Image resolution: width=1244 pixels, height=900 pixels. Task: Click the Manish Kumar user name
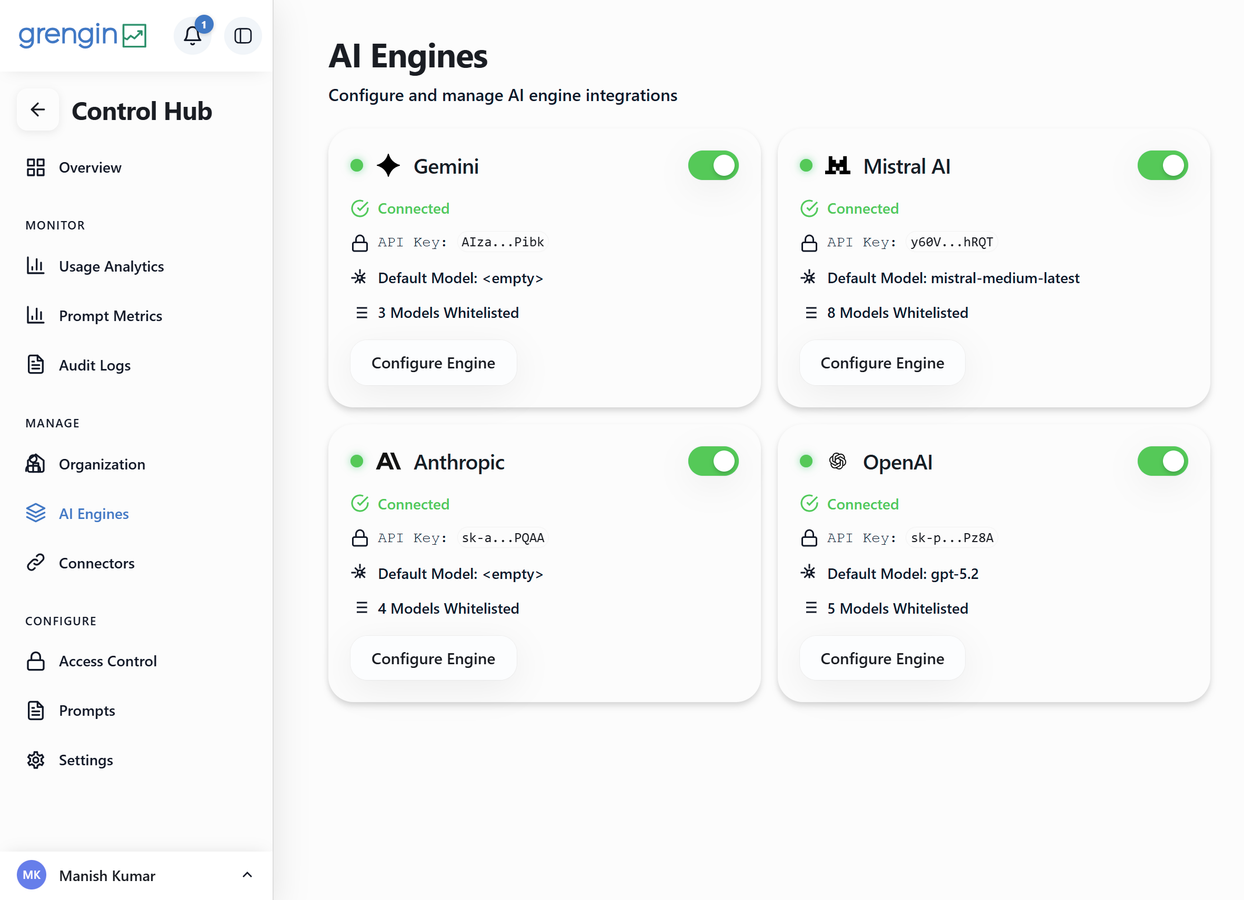pos(107,876)
